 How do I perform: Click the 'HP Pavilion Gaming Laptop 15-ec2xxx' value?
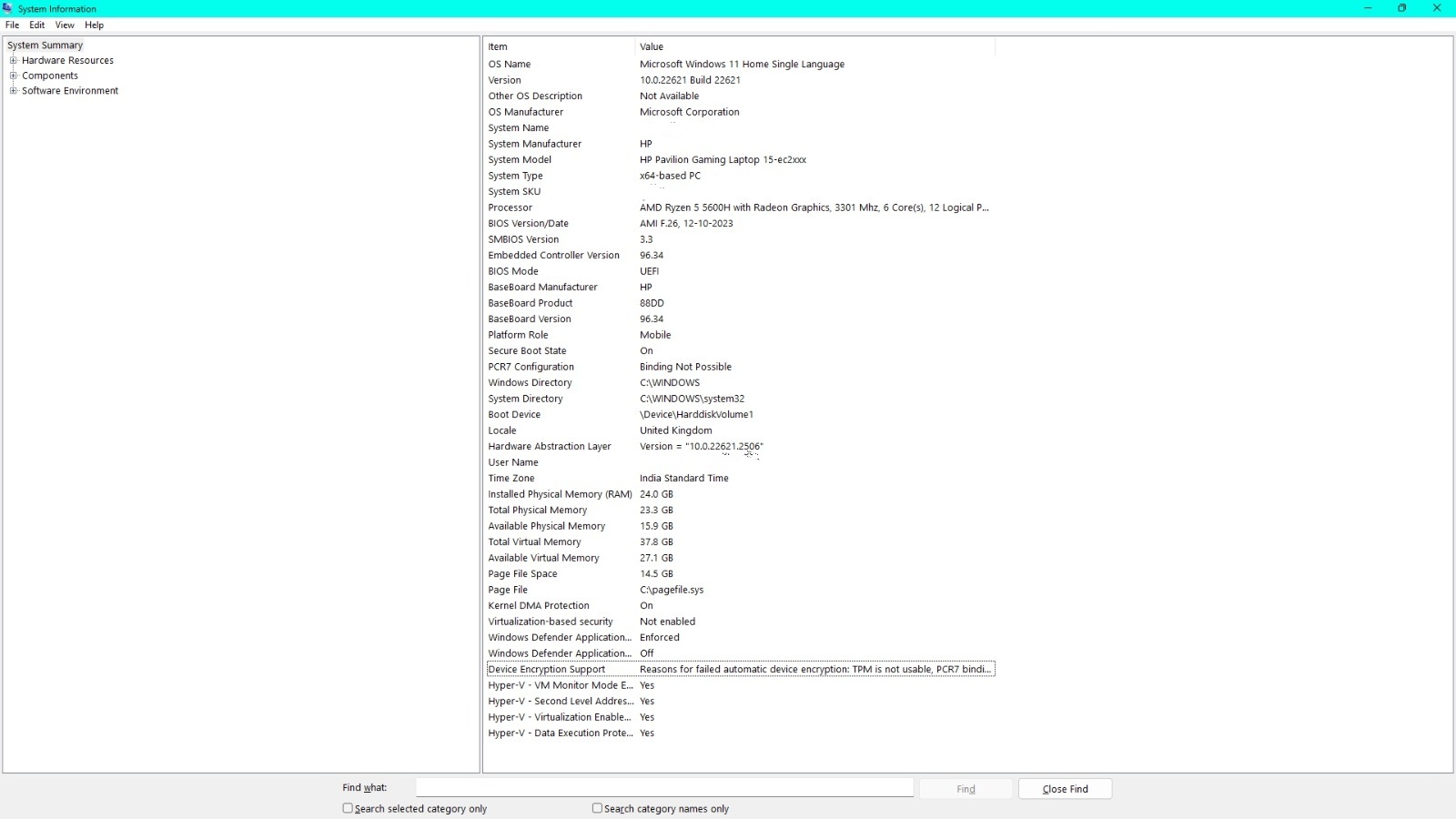click(x=723, y=159)
